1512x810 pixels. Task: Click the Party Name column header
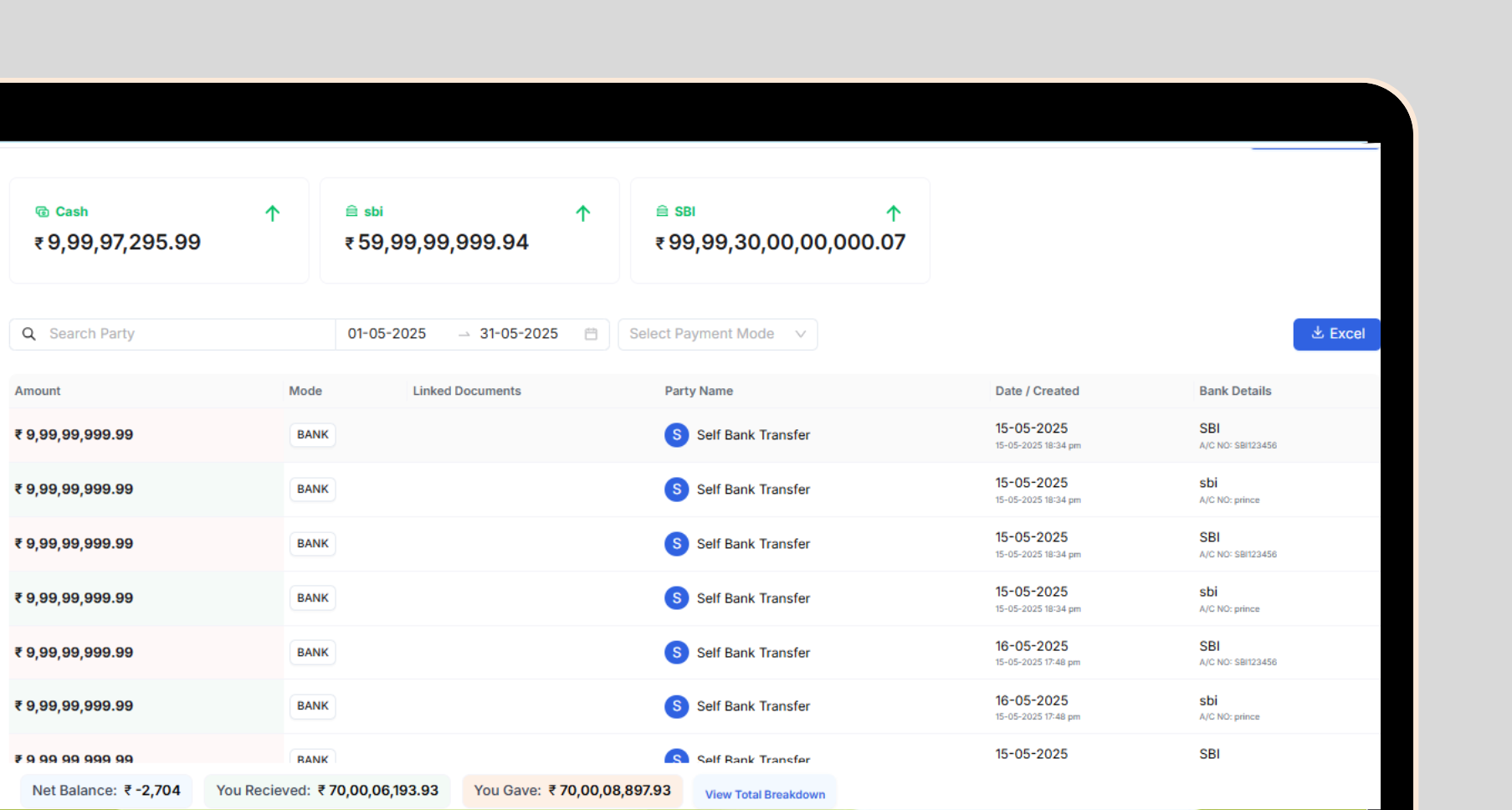699,391
